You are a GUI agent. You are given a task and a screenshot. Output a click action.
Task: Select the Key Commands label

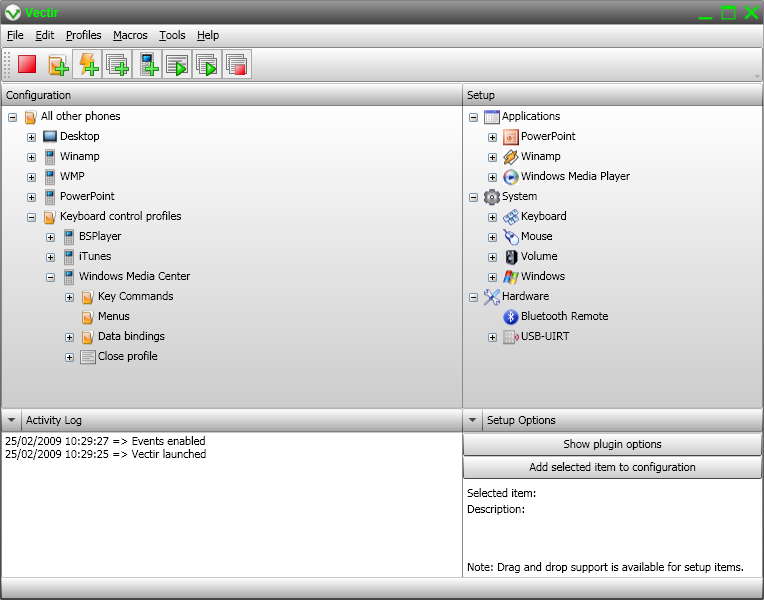(135, 296)
